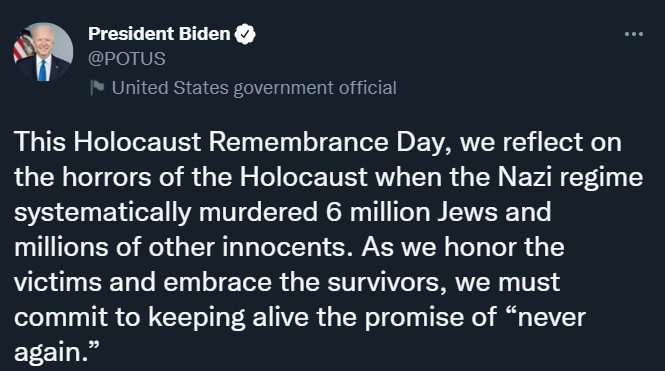
Task: Click the words "As we honor the"
Action: (x=463, y=247)
